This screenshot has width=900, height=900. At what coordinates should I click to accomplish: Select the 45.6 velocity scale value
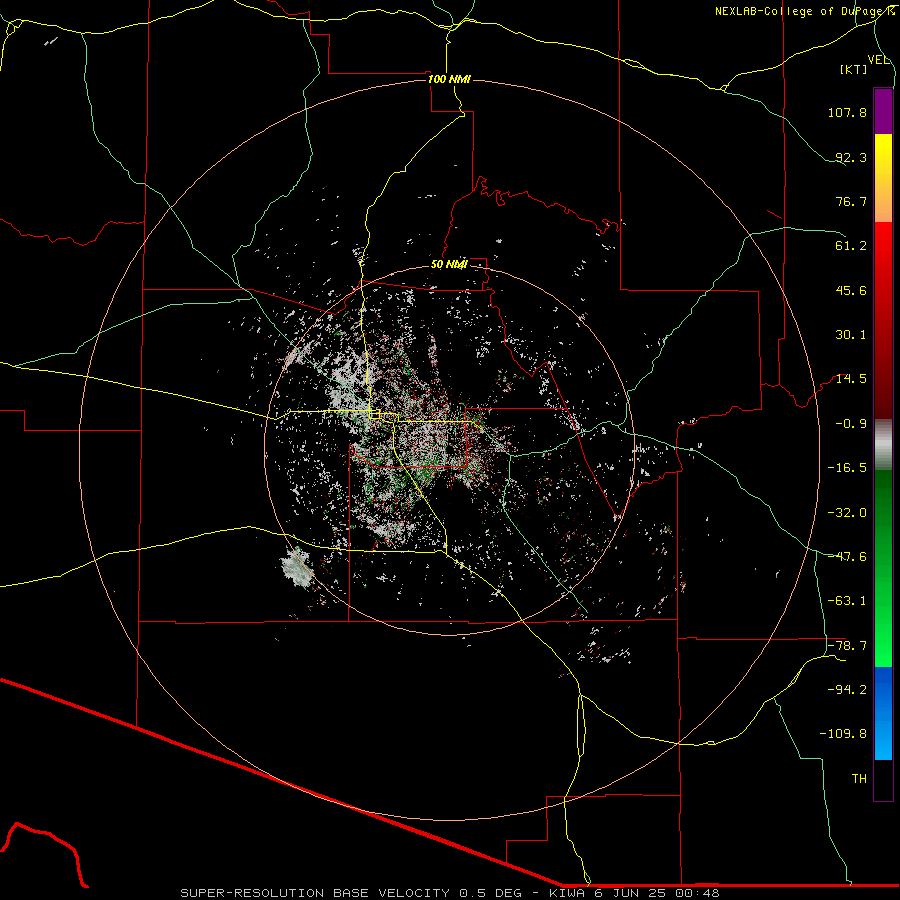point(851,290)
